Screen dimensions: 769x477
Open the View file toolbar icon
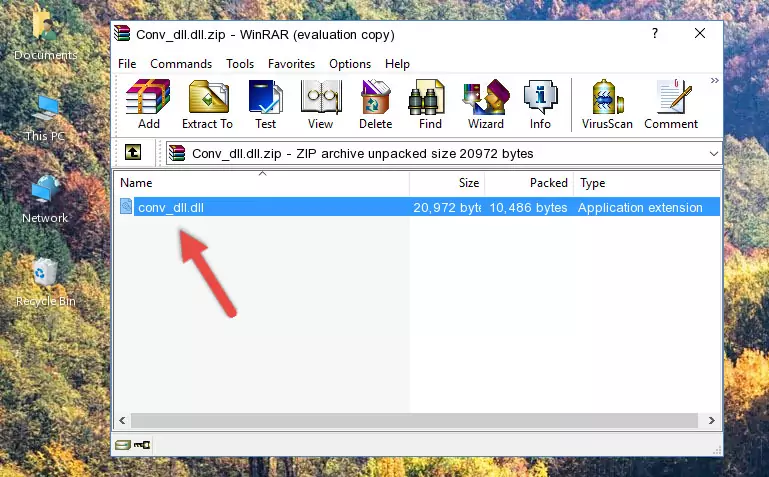321,103
